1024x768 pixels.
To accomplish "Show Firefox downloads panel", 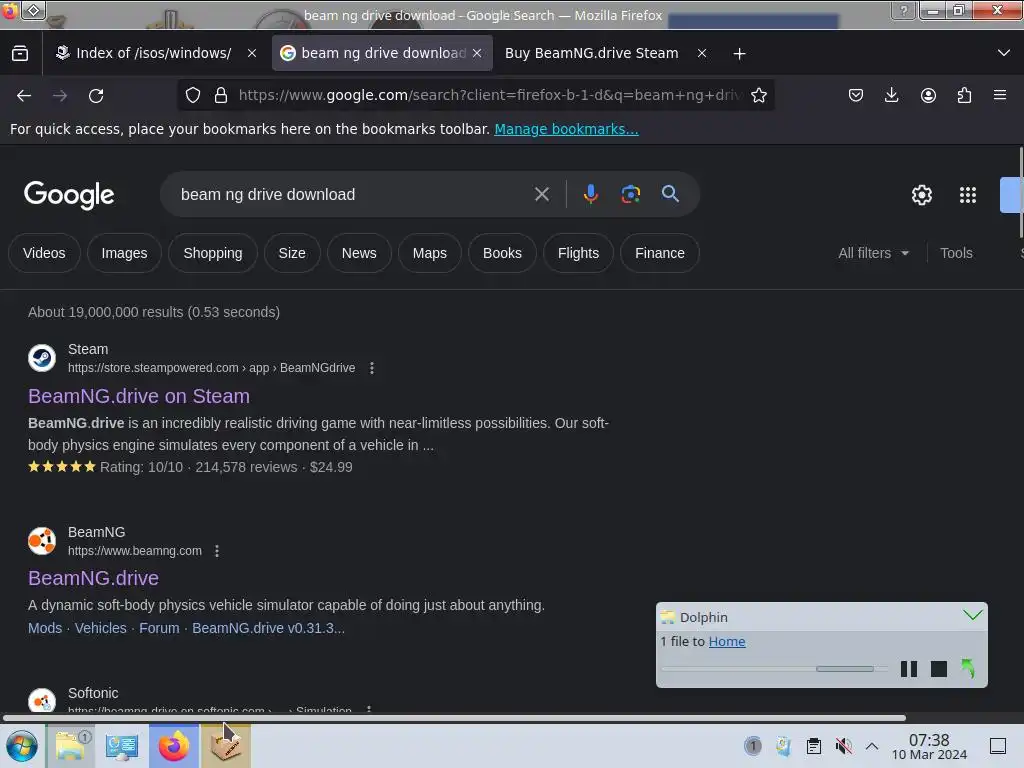I will click(891, 95).
